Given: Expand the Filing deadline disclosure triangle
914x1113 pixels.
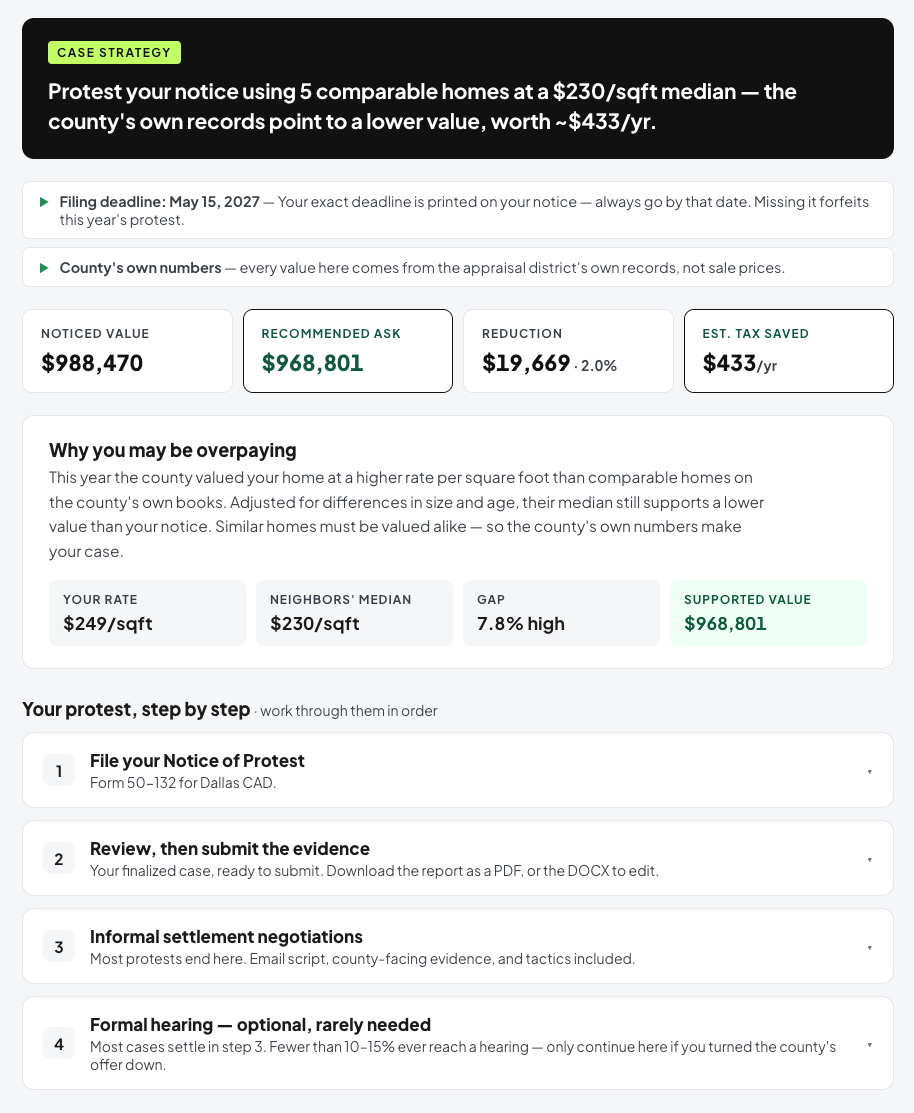Looking at the screenshot, I should click(44, 202).
